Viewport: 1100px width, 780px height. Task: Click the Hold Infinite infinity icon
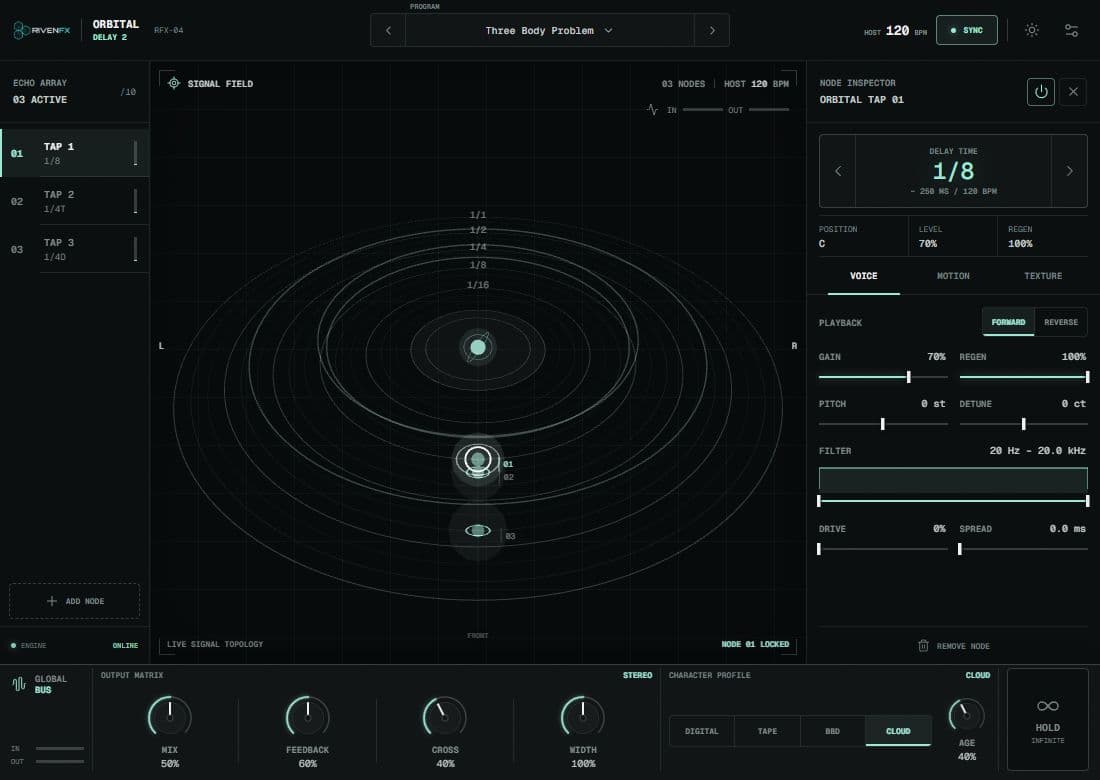1047,706
